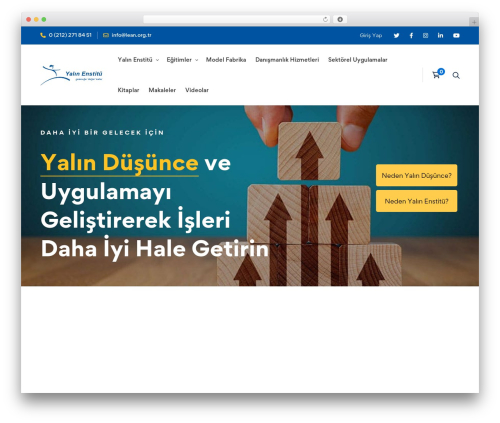Open Sektörel Uygulamalar menu item
The width and height of the screenshot is (500, 423).
(357, 60)
